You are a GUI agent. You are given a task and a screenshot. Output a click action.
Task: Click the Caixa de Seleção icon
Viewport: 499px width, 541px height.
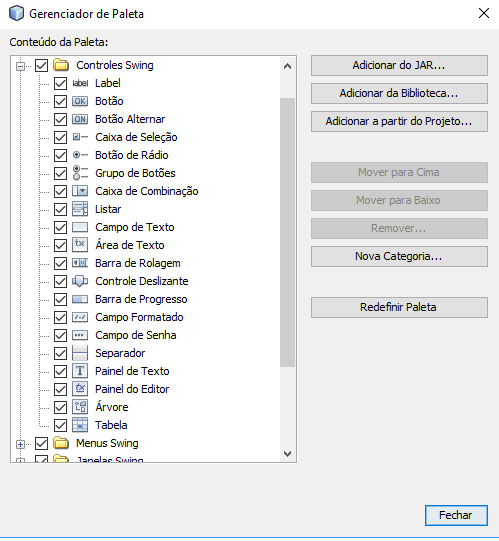80,137
